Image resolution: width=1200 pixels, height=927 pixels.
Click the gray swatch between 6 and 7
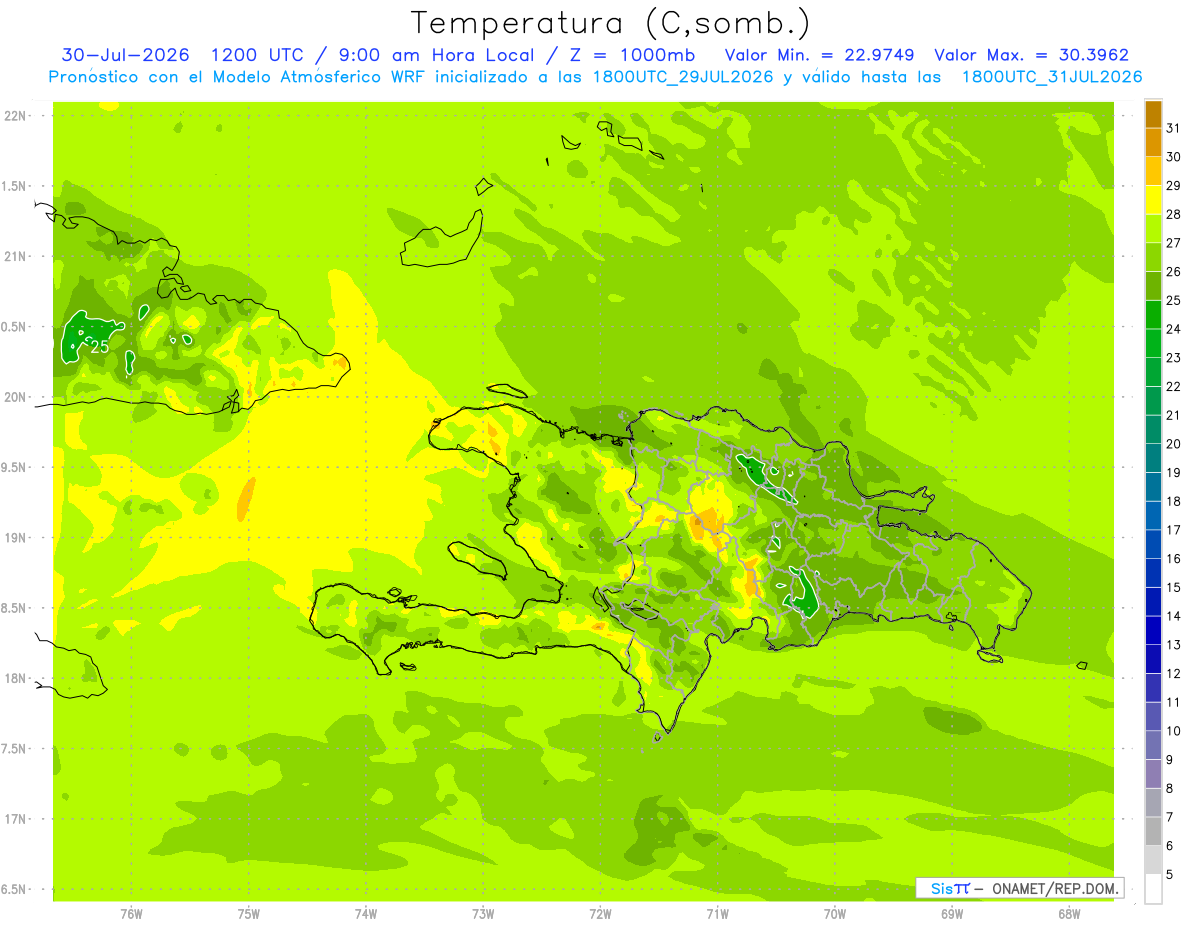click(x=1153, y=832)
